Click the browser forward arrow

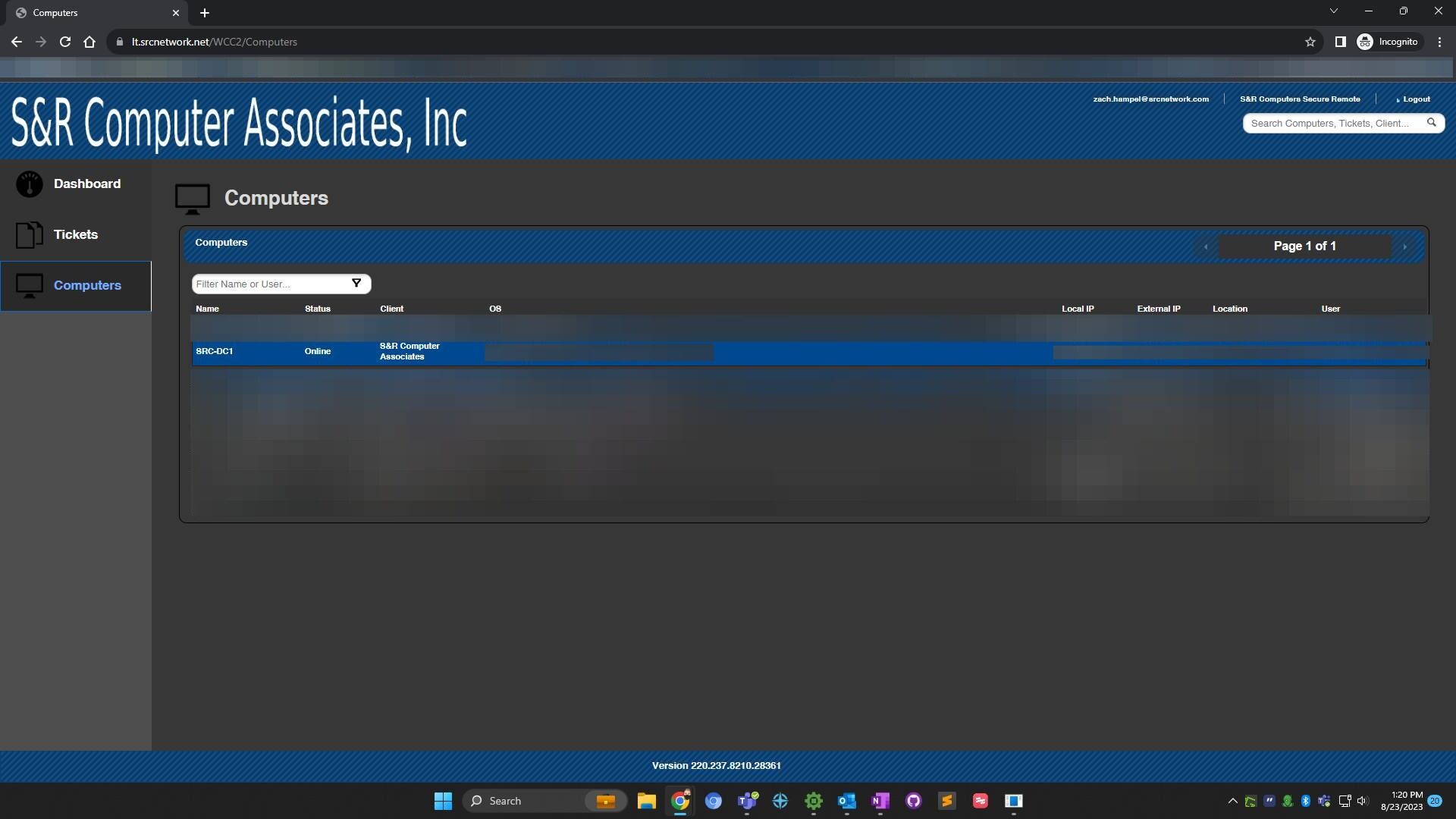click(x=41, y=42)
